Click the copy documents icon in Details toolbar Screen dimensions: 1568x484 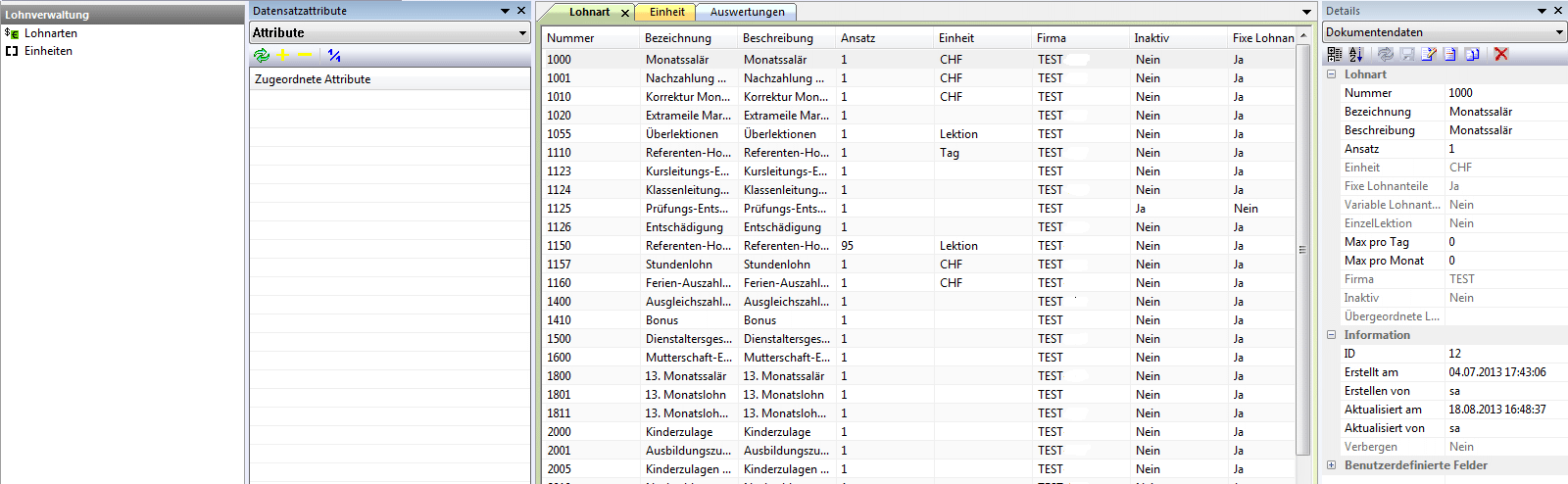click(x=1472, y=55)
